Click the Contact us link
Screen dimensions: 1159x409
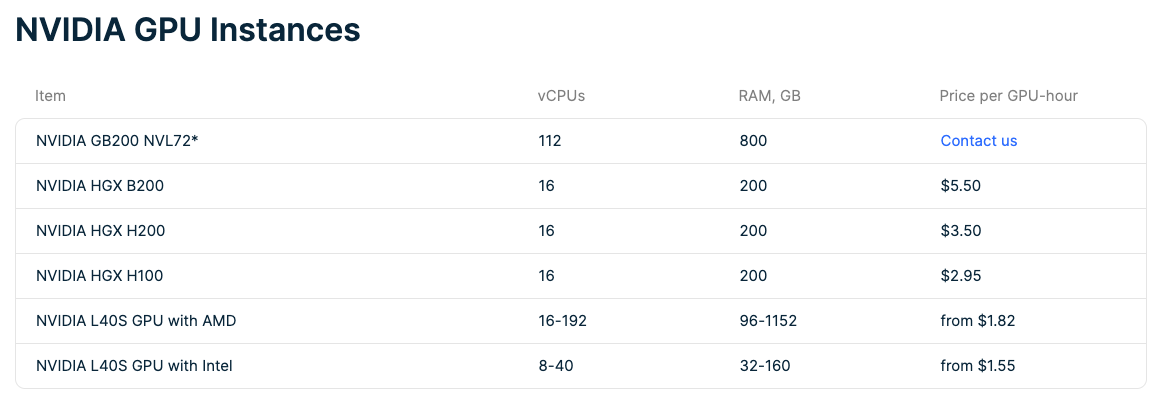click(978, 141)
